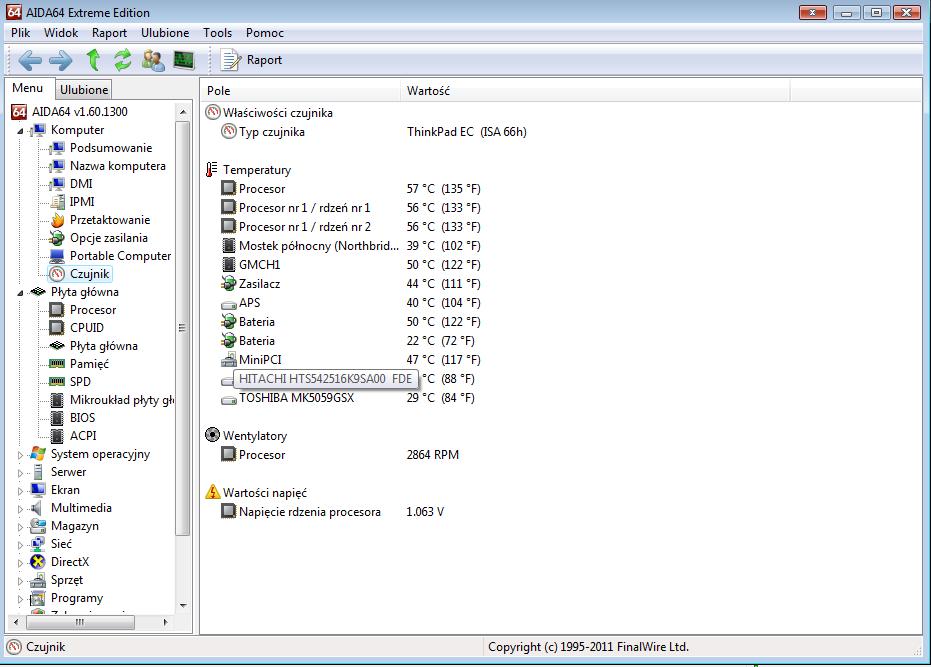Open the Ulubione menu in the menu bar
Image resolution: width=931 pixels, height=667 pixels.
point(165,33)
